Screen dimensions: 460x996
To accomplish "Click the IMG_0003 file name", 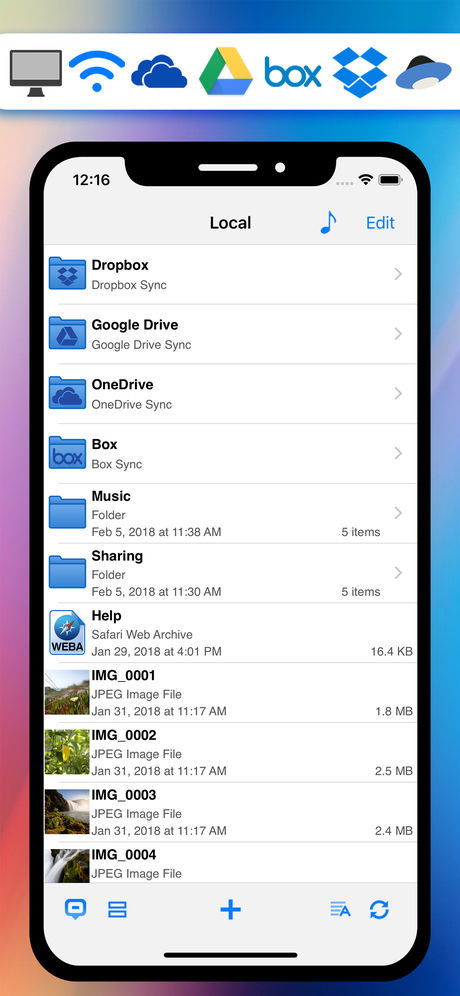I will tap(123, 795).
